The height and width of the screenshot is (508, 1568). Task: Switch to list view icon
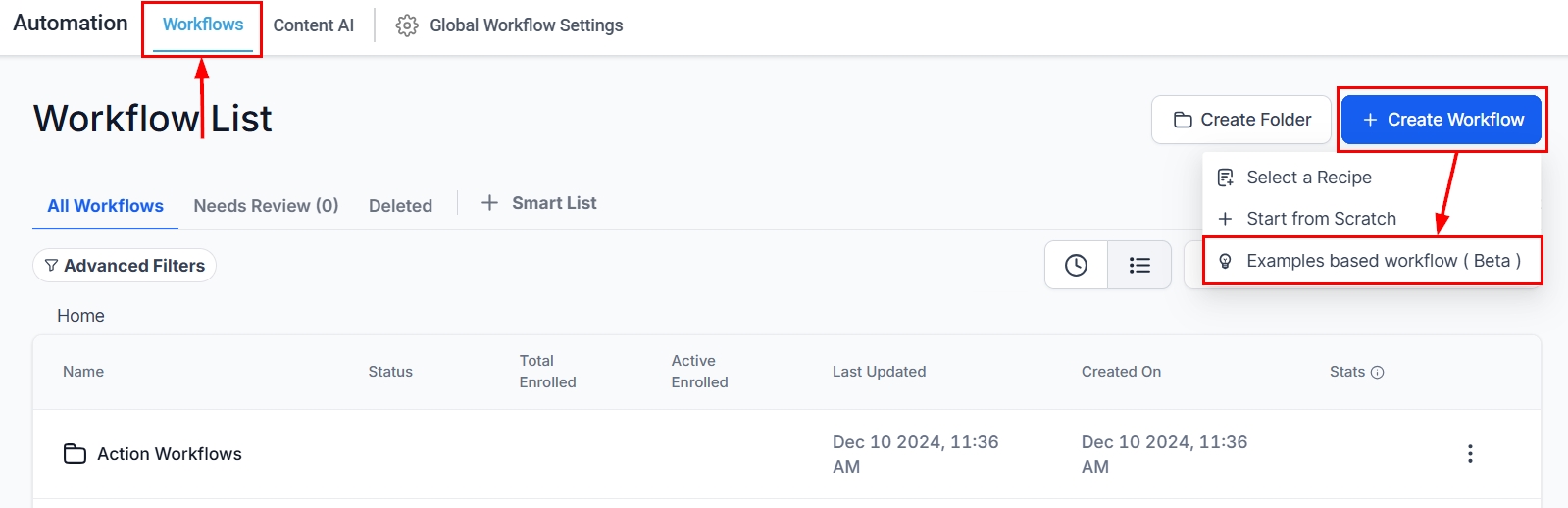[x=1139, y=265]
